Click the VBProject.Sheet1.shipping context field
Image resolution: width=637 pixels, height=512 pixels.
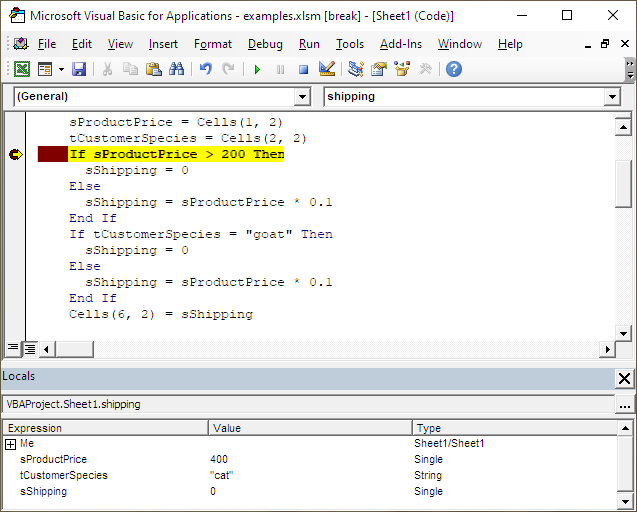308,405
